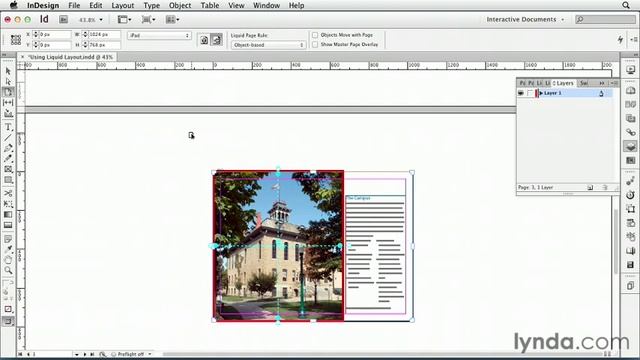Screen dimensions: 640x360
Task: Select the Eyedropper tool
Action: (8, 249)
